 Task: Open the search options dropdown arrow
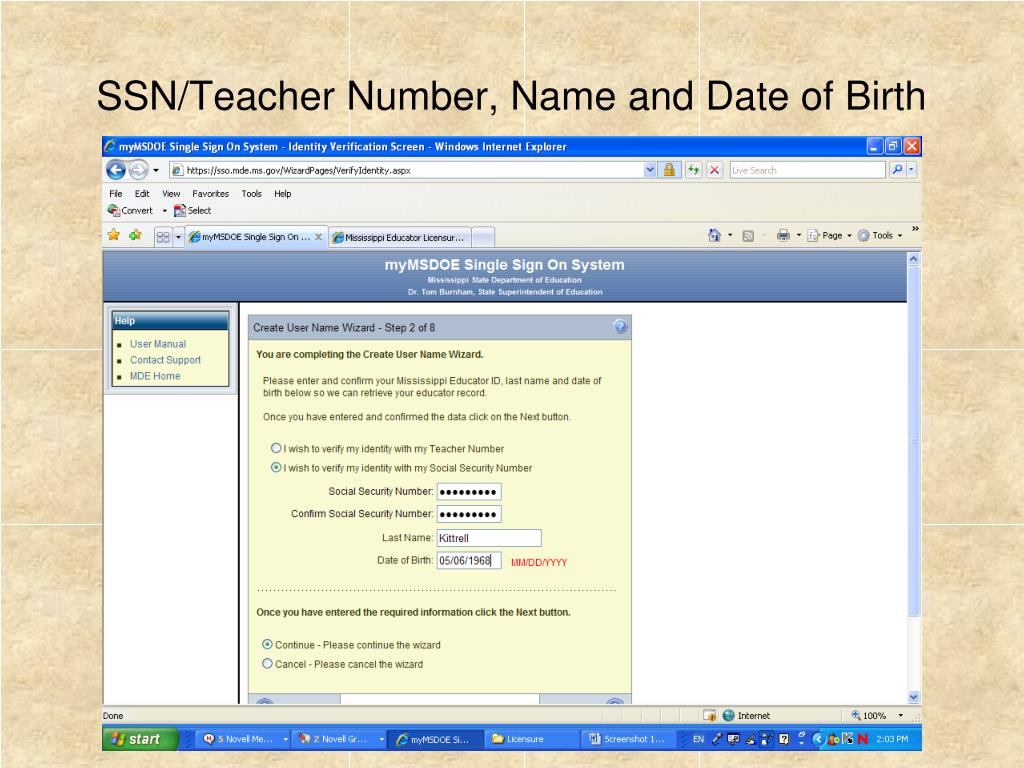(912, 170)
